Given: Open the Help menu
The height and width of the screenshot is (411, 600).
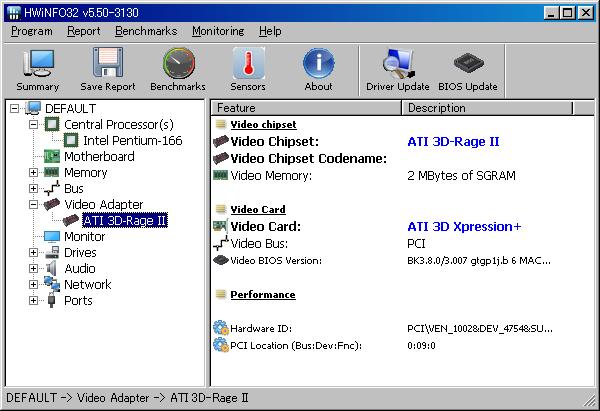Looking at the screenshot, I should [270, 31].
